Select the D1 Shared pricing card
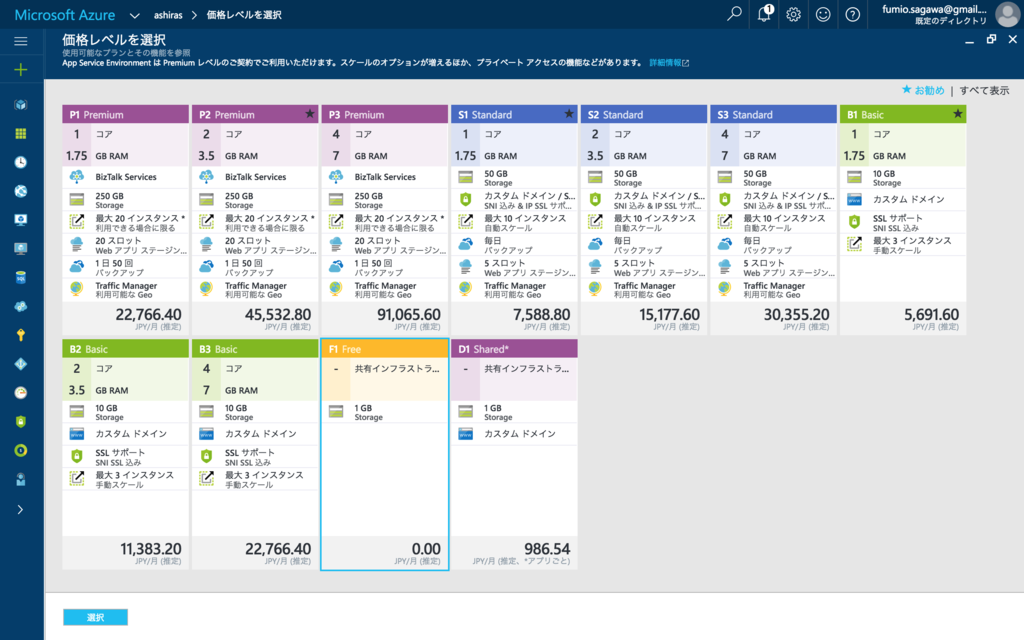This screenshot has width=1024, height=640. click(514, 454)
